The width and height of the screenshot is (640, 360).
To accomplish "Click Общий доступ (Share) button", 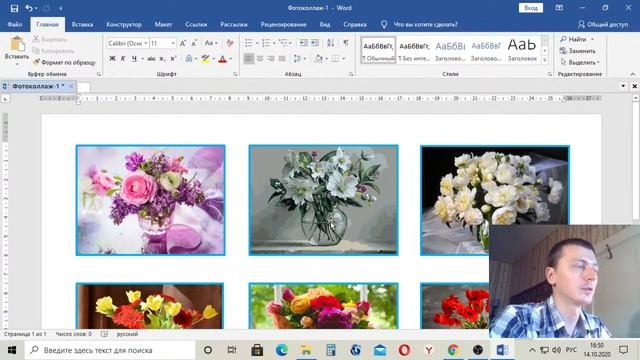I will tap(603, 24).
